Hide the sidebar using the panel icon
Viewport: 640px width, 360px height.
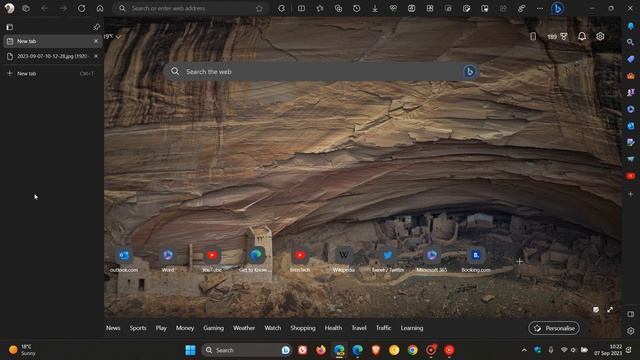[631, 314]
